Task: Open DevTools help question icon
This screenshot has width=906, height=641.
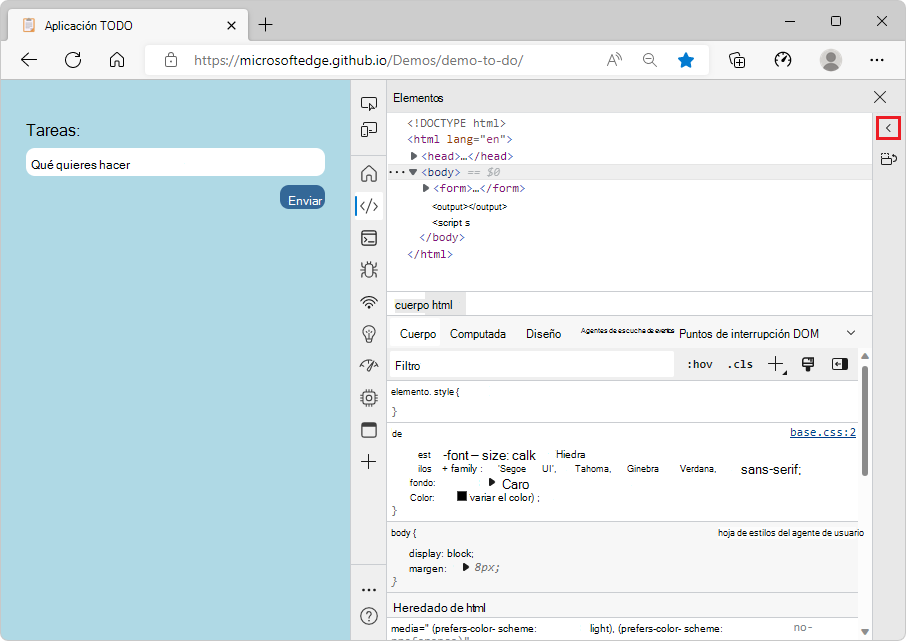Action: (369, 616)
